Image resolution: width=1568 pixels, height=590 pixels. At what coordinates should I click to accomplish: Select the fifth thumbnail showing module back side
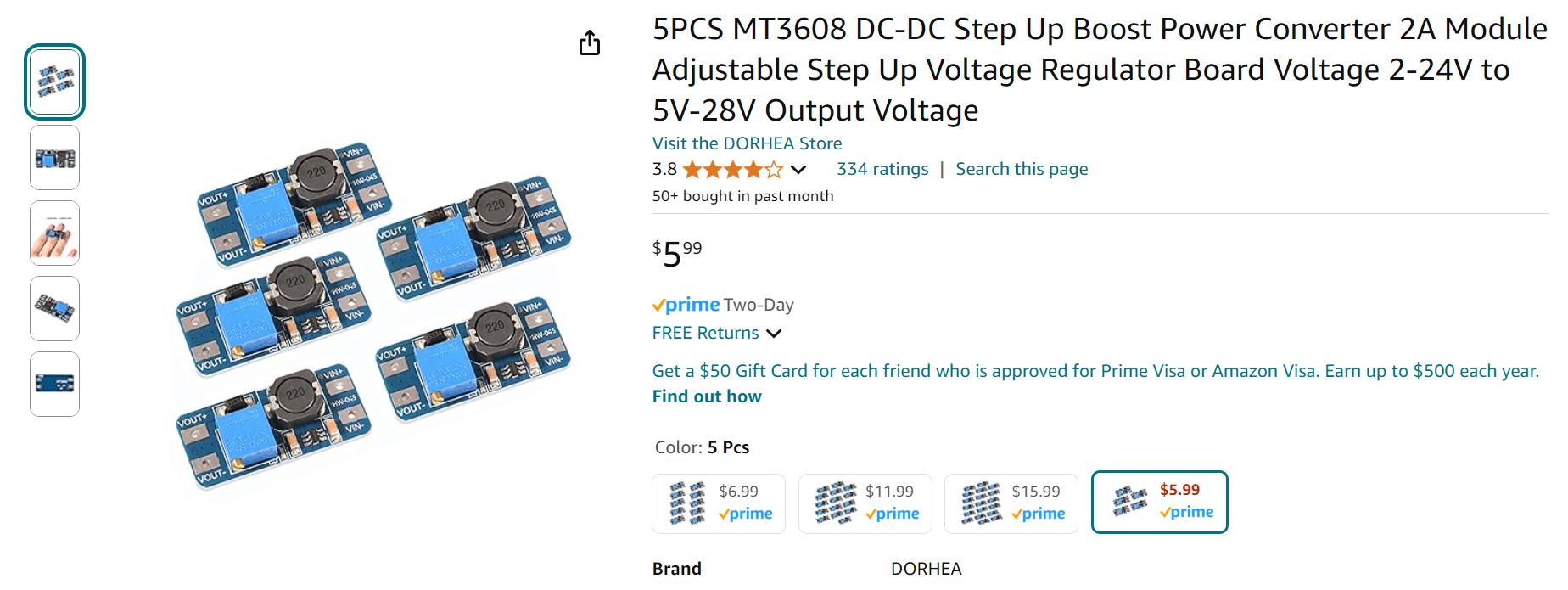(54, 384)
